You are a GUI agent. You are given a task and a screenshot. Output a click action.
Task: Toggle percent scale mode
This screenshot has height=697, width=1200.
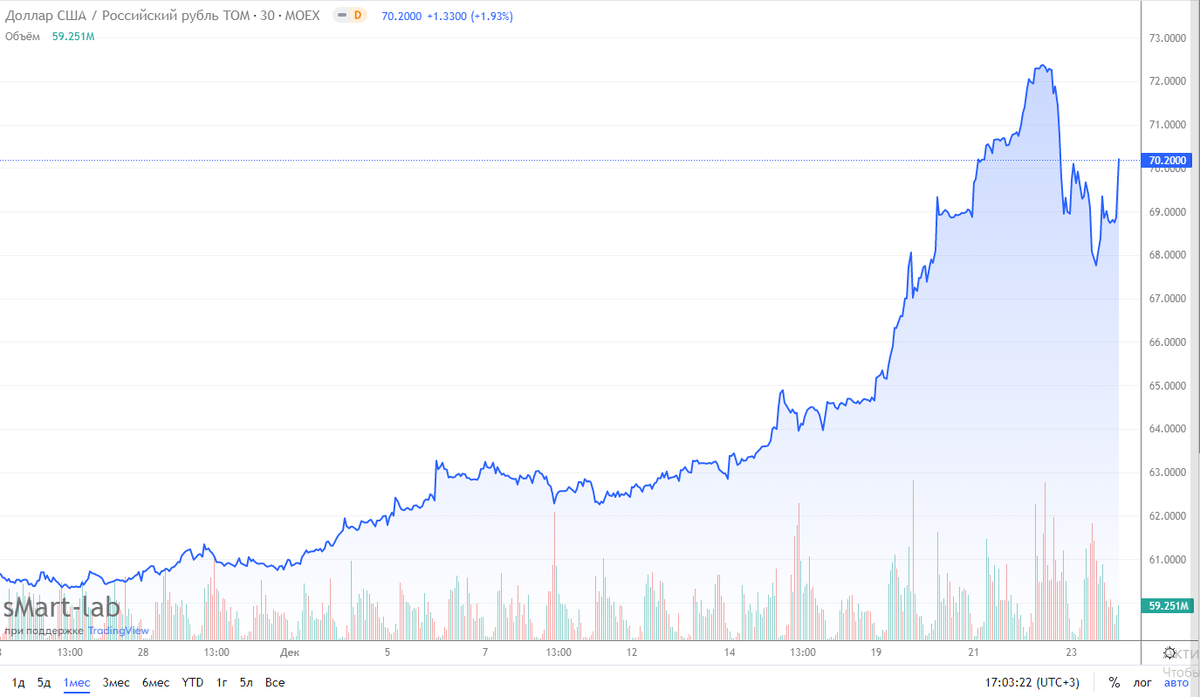pos(1114,683)
